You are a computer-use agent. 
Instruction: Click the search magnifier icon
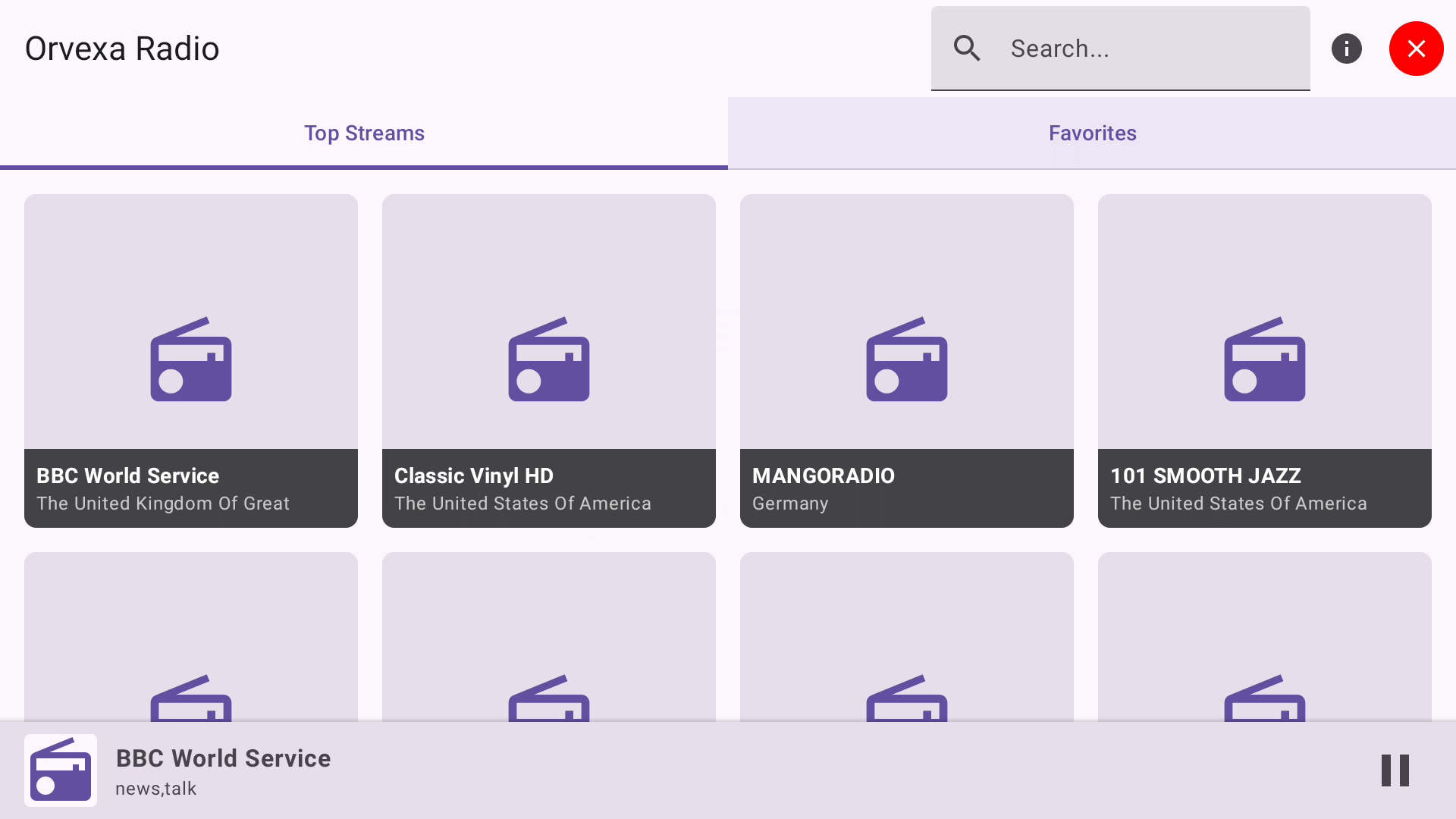click(967, 49)
